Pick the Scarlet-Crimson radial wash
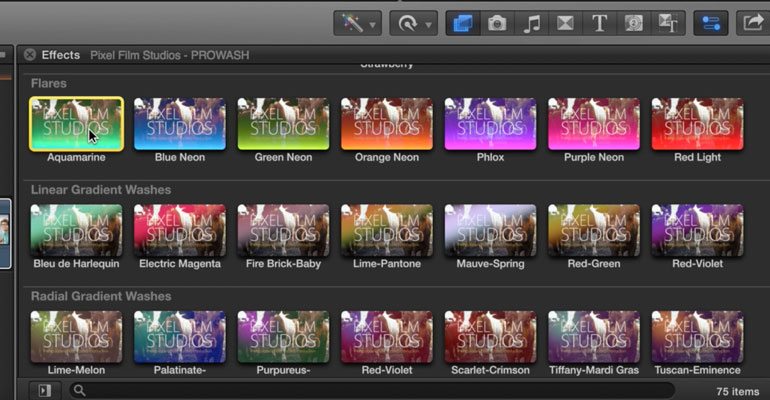Image resolution: width=770 pixels, height=400 pixels. pos(491,337)
